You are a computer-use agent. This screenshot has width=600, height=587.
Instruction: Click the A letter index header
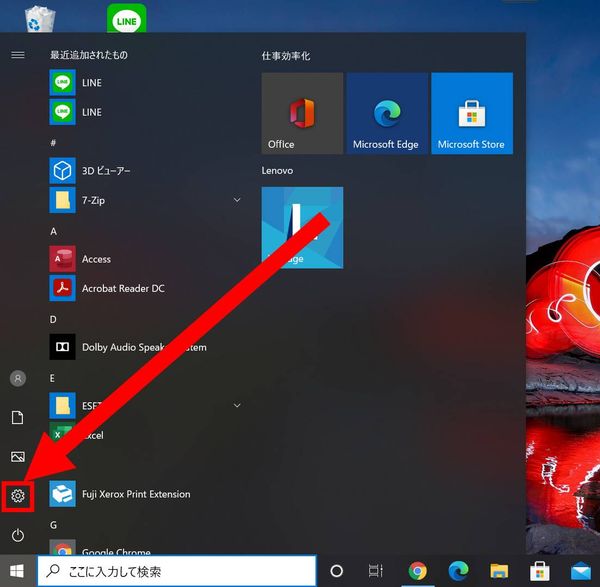coord(53,231)
